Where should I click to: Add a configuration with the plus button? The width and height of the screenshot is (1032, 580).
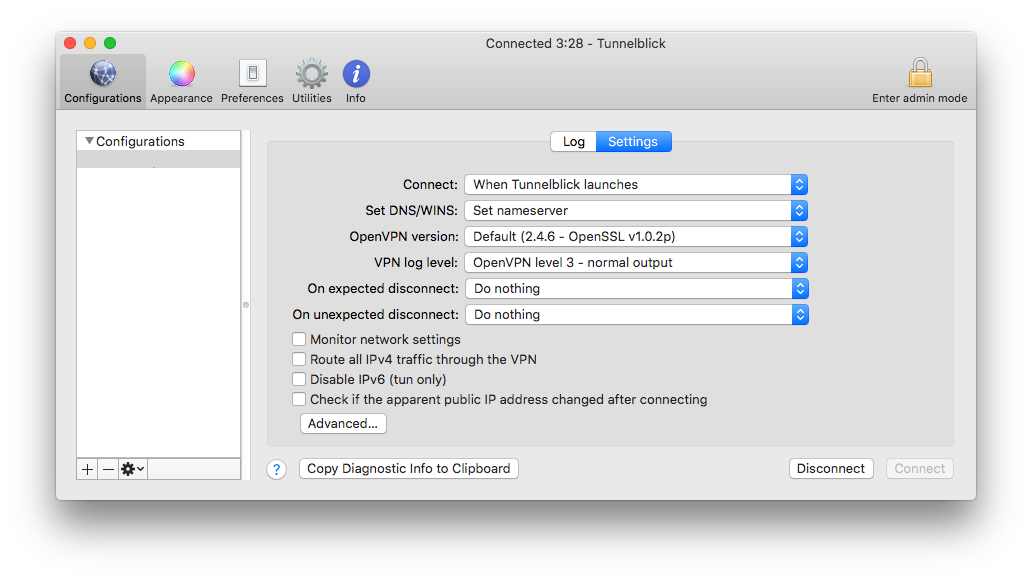point(87,469)
